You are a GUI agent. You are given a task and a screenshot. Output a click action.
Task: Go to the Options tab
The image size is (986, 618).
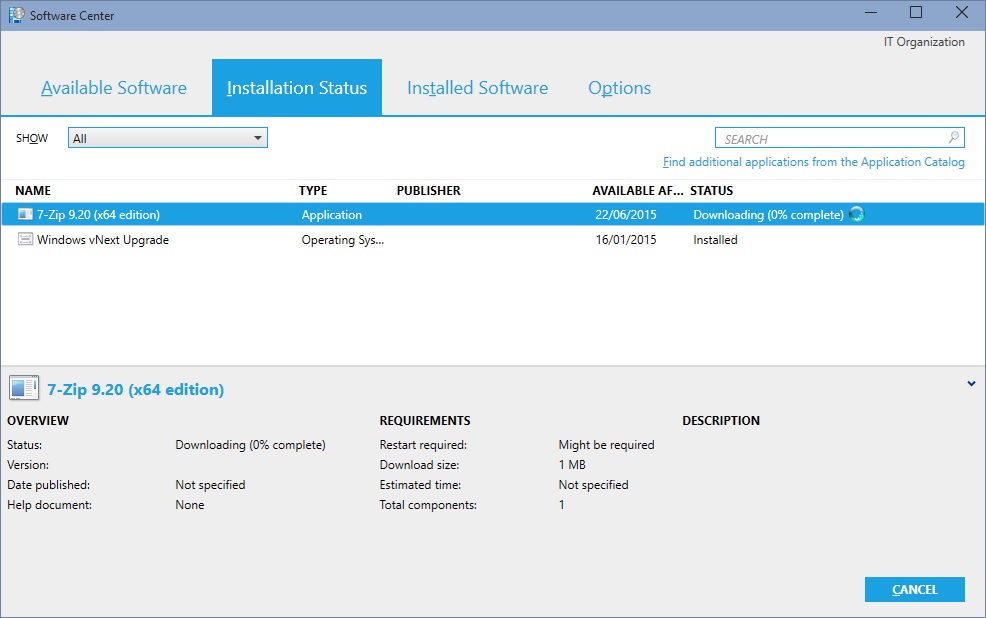coord(619,88)
